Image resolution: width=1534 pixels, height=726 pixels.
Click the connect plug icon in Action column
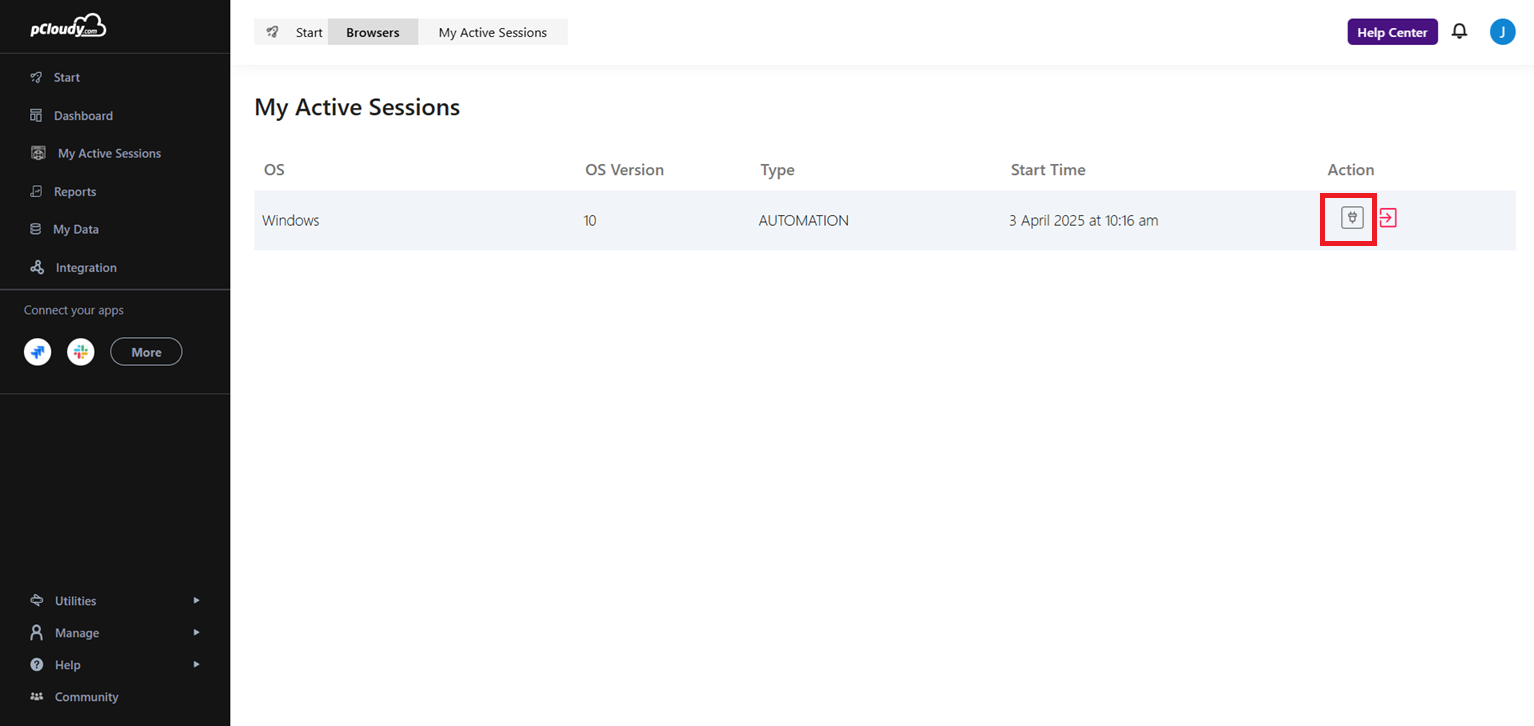(1352, 218)
